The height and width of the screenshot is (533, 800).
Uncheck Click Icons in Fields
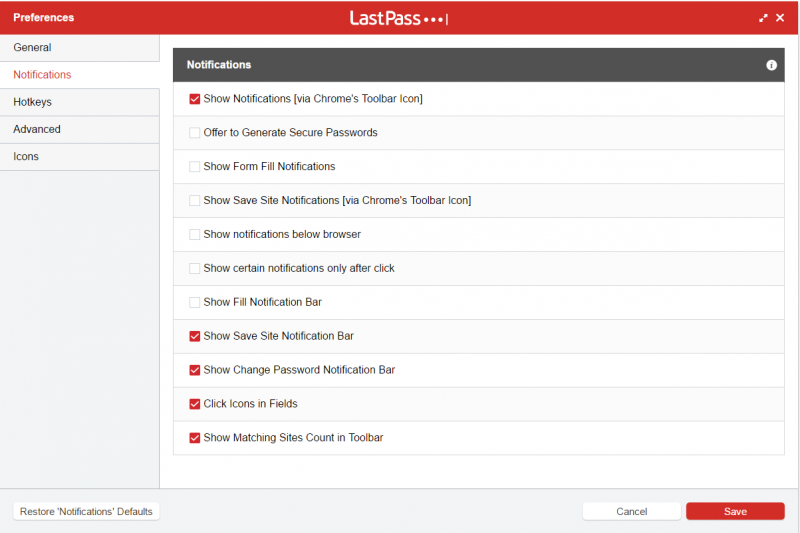pyautogui.click(x=194, y=404)
